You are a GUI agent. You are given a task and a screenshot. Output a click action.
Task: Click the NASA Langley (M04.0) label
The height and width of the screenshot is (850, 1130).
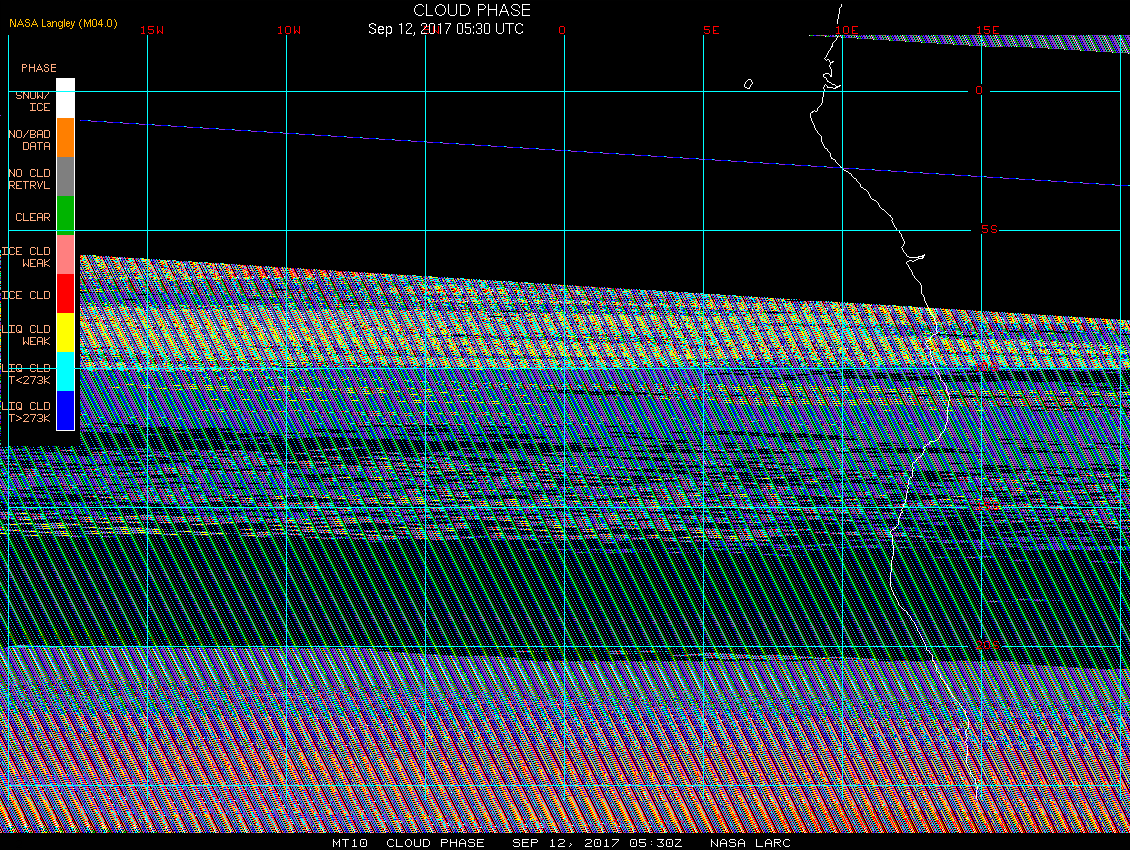point(63,23)
